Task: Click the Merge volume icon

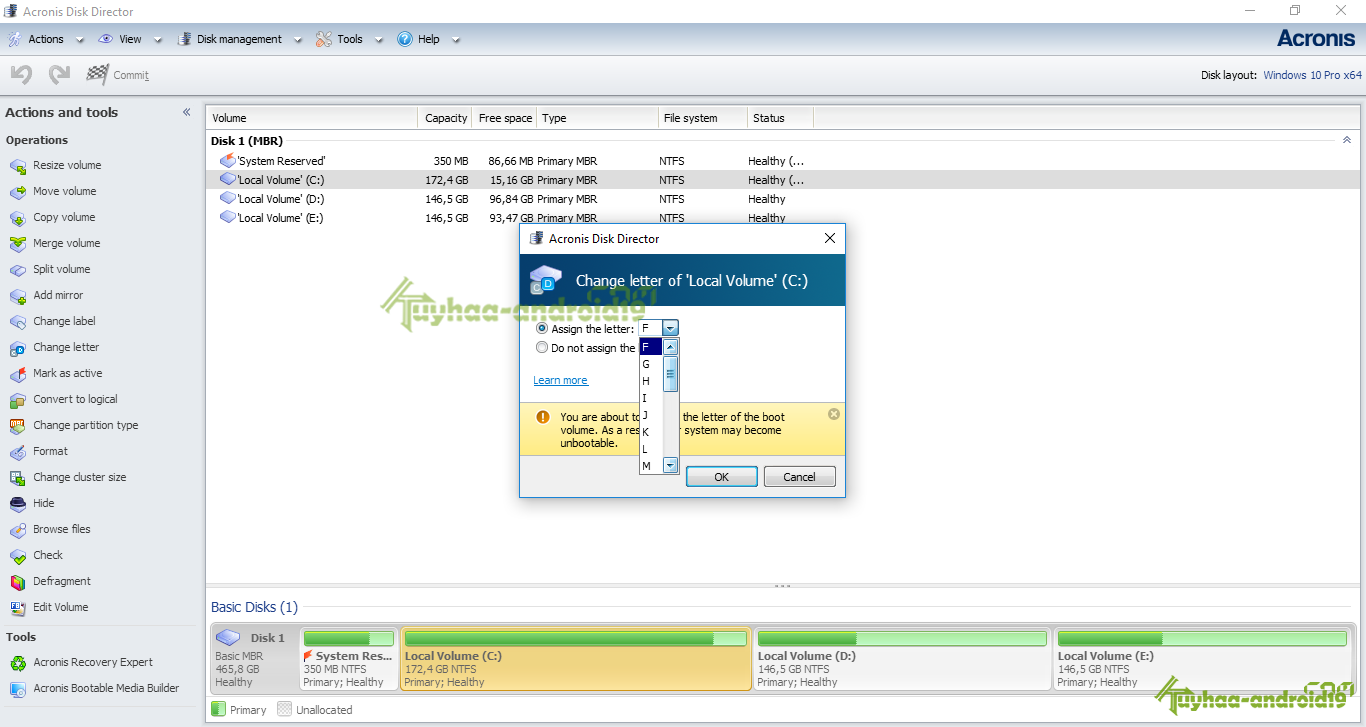Action: click(17, 244)
